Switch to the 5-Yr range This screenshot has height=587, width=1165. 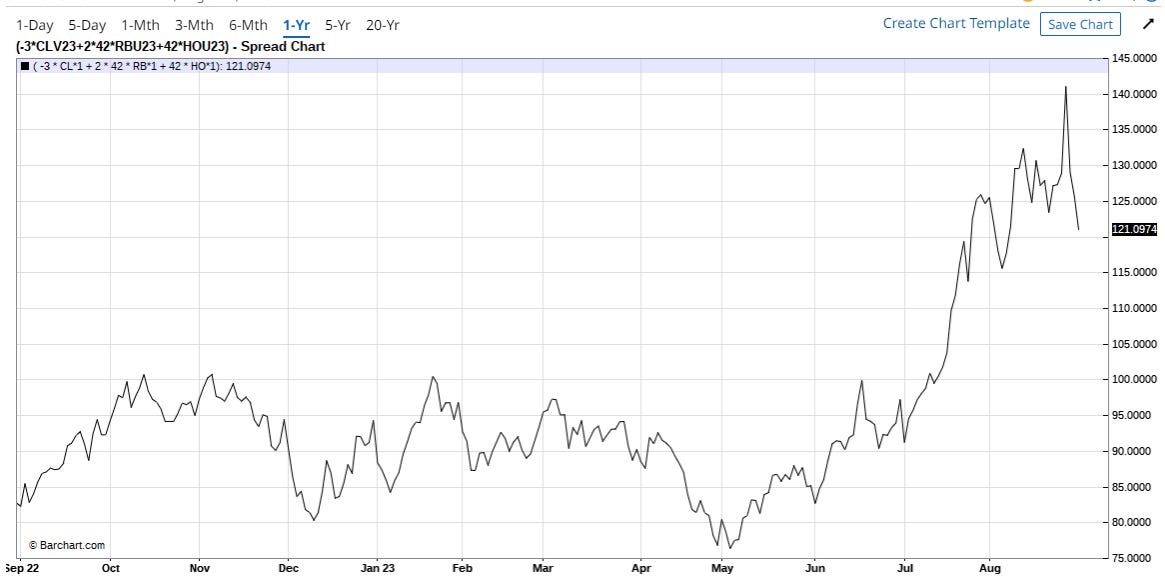coord(337,25)
